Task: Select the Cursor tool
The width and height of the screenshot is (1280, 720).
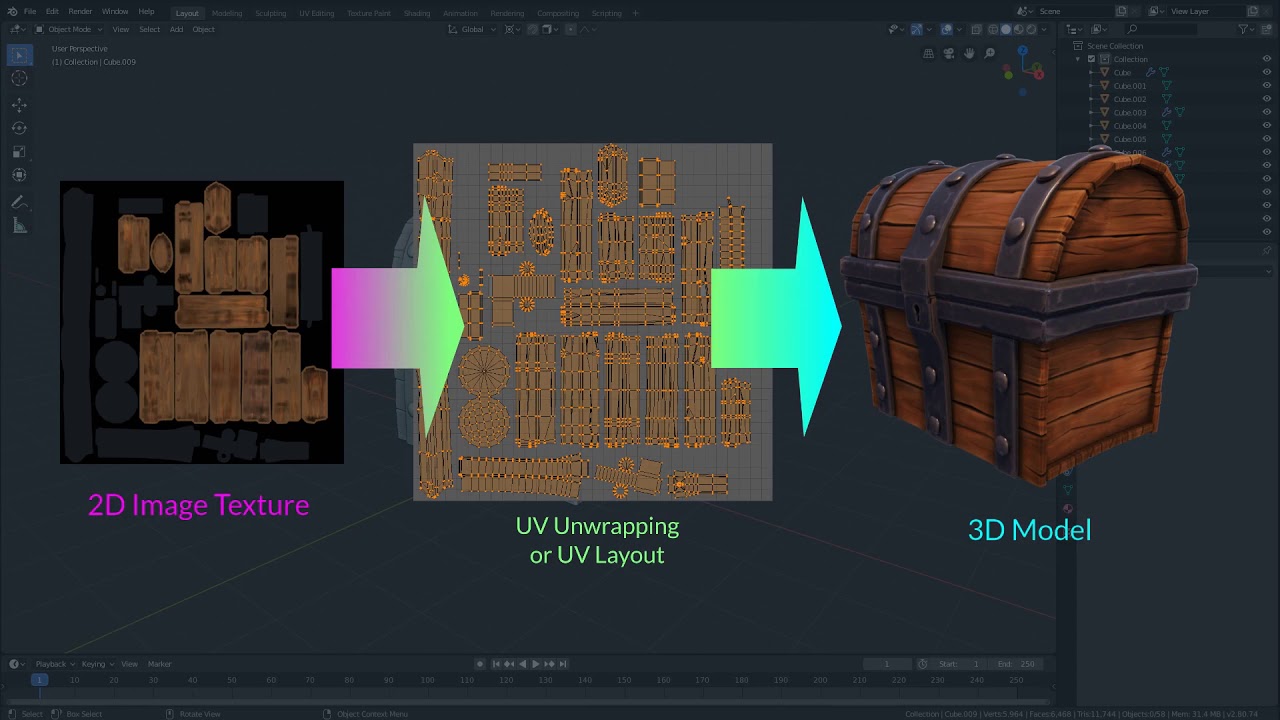Action: coord(19,79)
